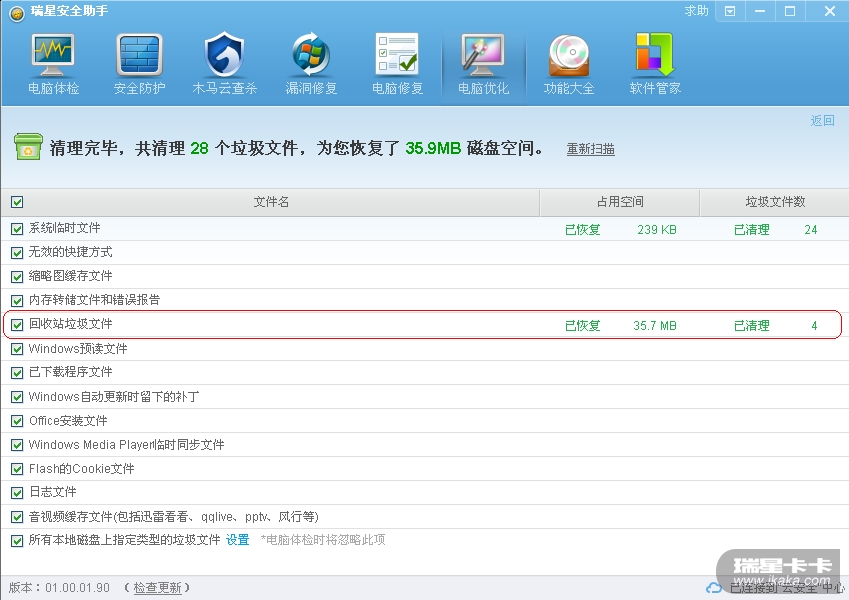Click the 电脑体检 tab label text

click(x=53, y=88)
